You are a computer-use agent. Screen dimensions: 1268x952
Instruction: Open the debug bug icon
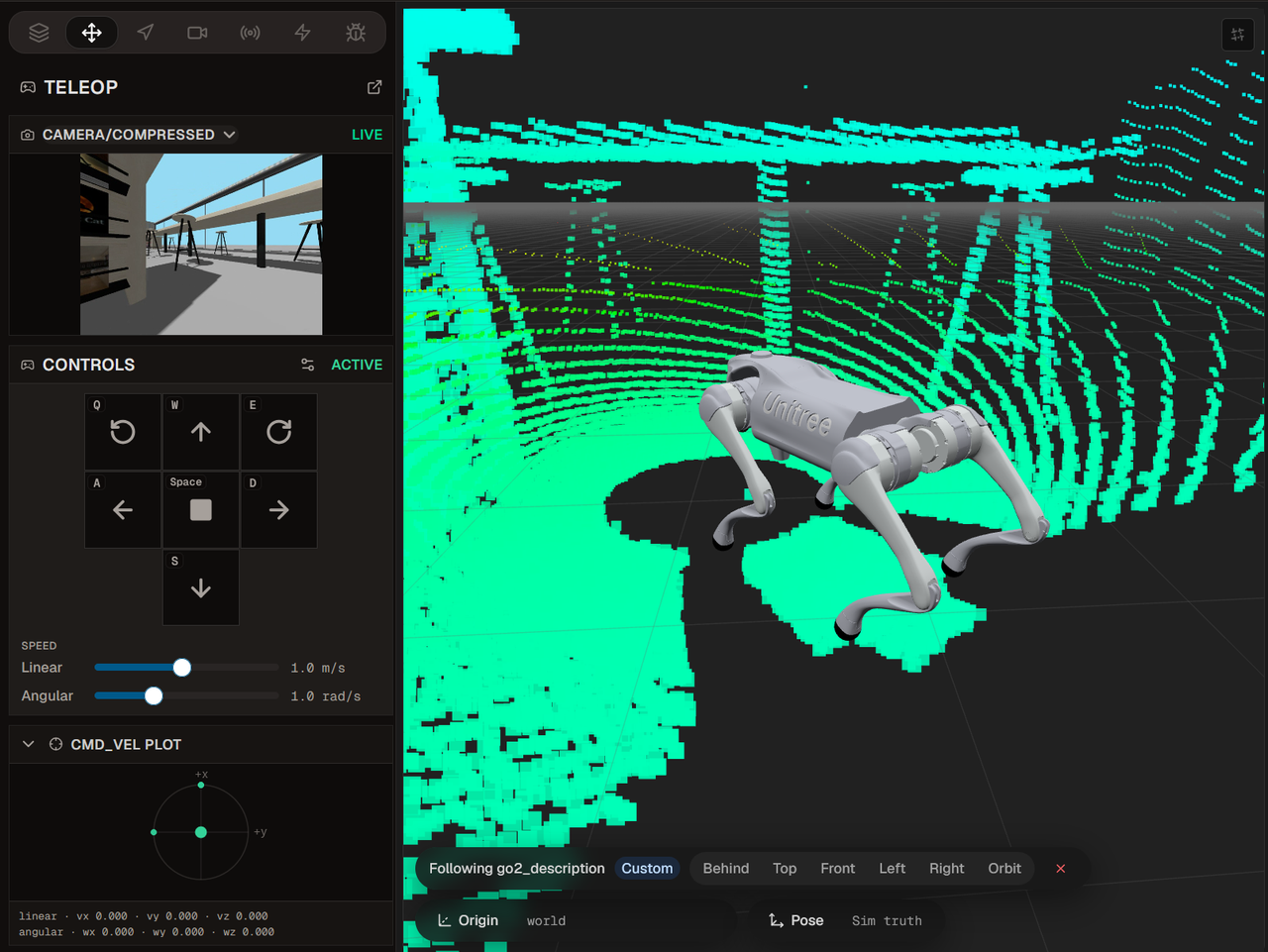pos(356,33)
